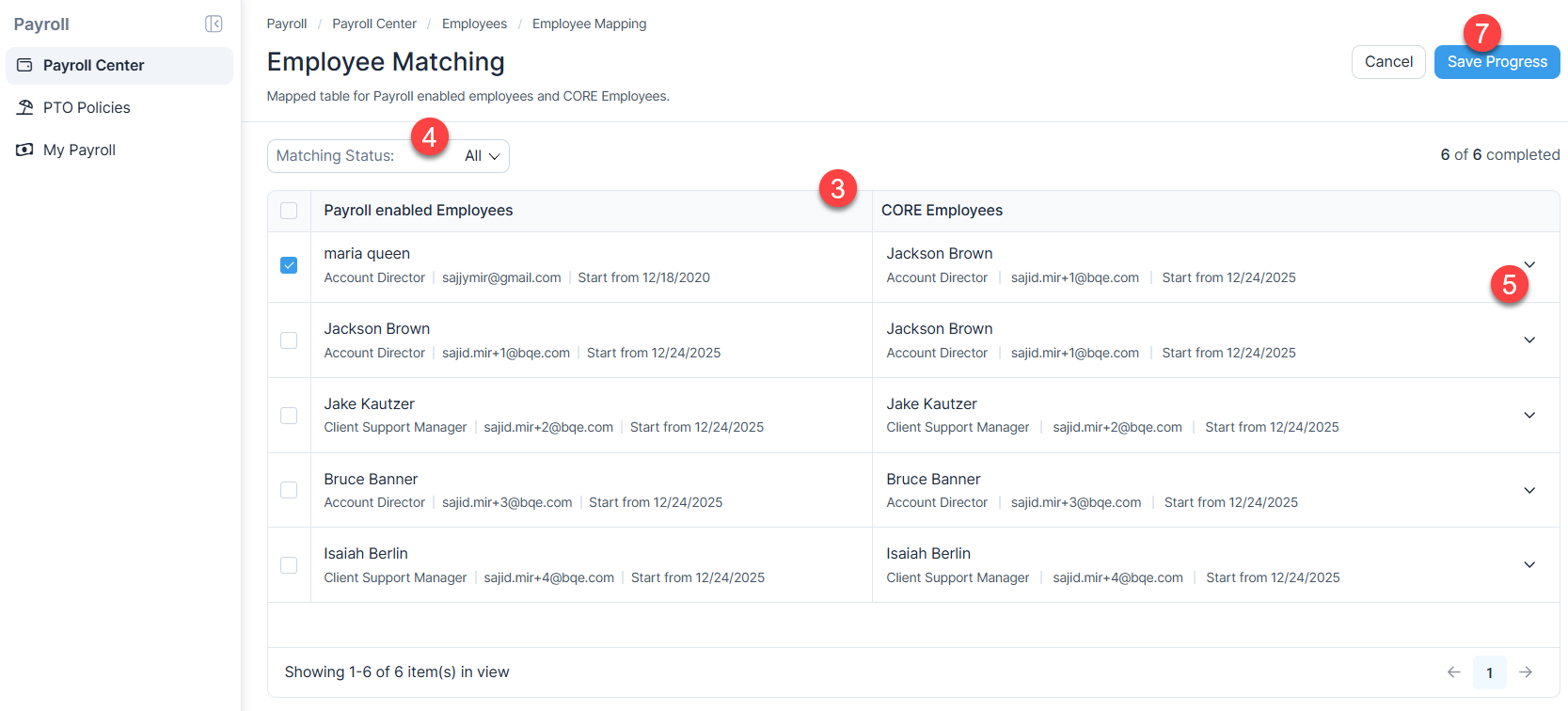Click red annotation marker number 3
The height and width of the screenshot is (711, 1568).
(837, 189)
